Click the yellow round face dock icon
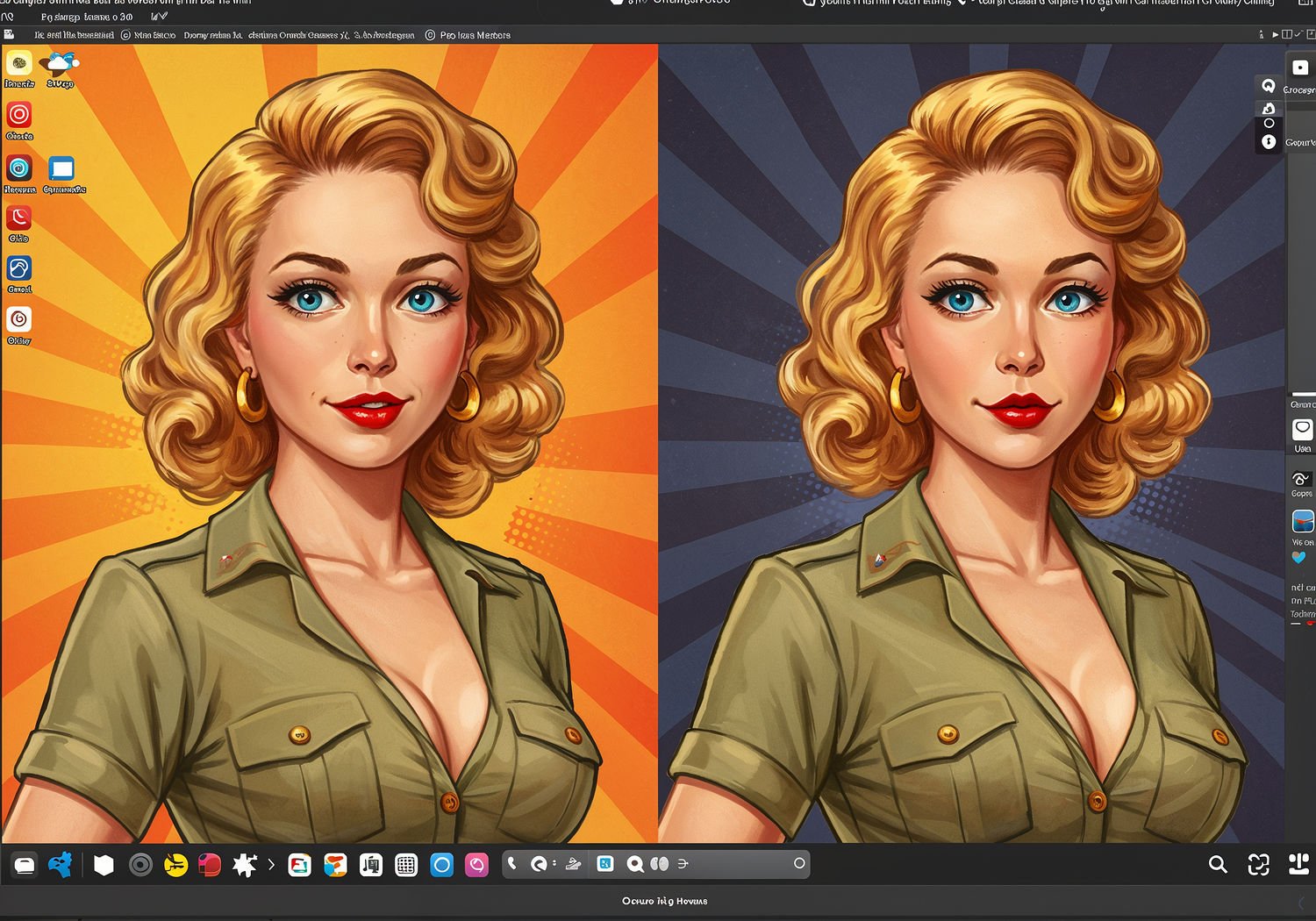1316x921 pixels. (x=175, y=866)
